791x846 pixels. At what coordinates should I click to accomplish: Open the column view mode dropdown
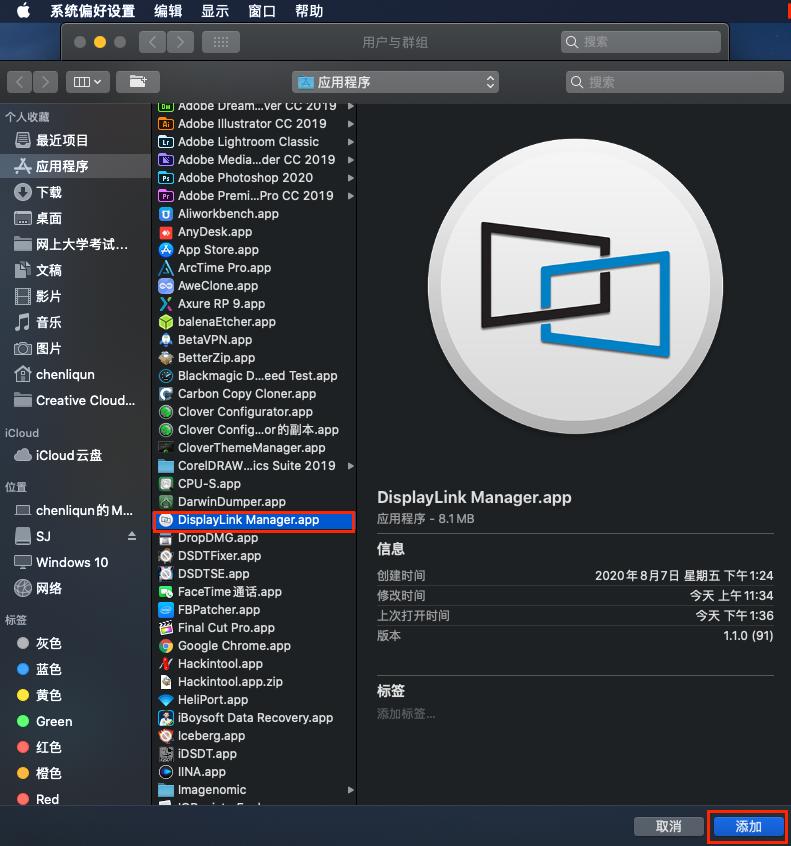pyautogui.click(x=88, y=82)
